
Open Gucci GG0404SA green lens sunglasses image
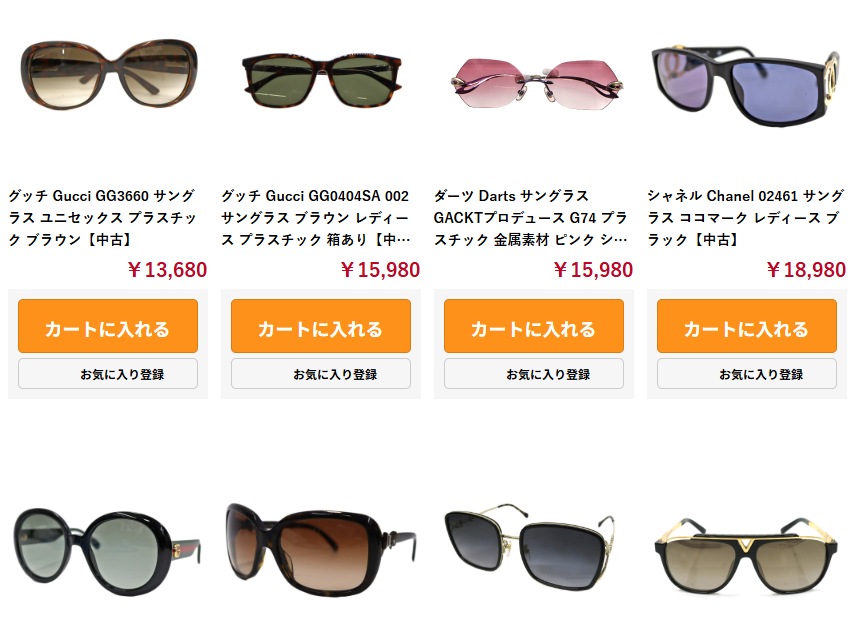(x=322, y=80)
